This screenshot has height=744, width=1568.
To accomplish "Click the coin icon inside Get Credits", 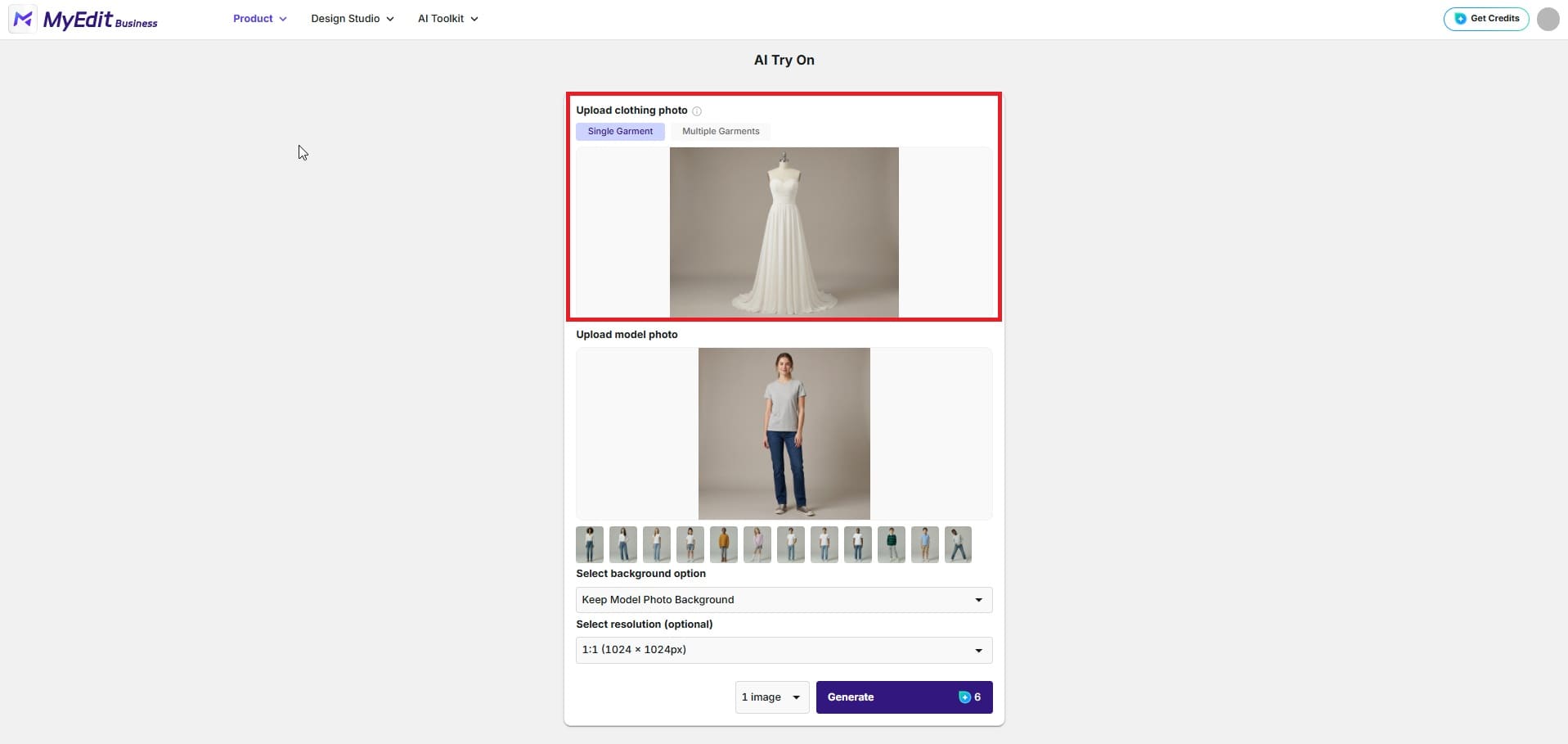I will (x=1458, y=18).
